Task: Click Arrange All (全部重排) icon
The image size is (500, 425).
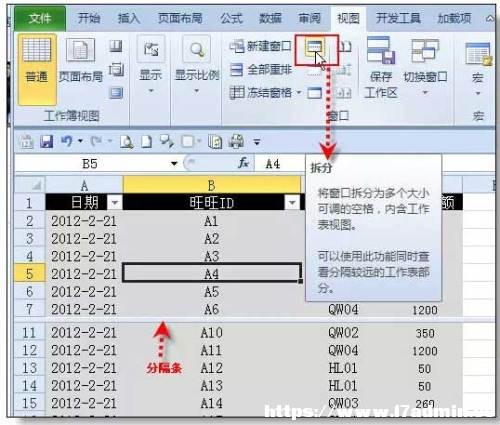Action: [237, 70]
